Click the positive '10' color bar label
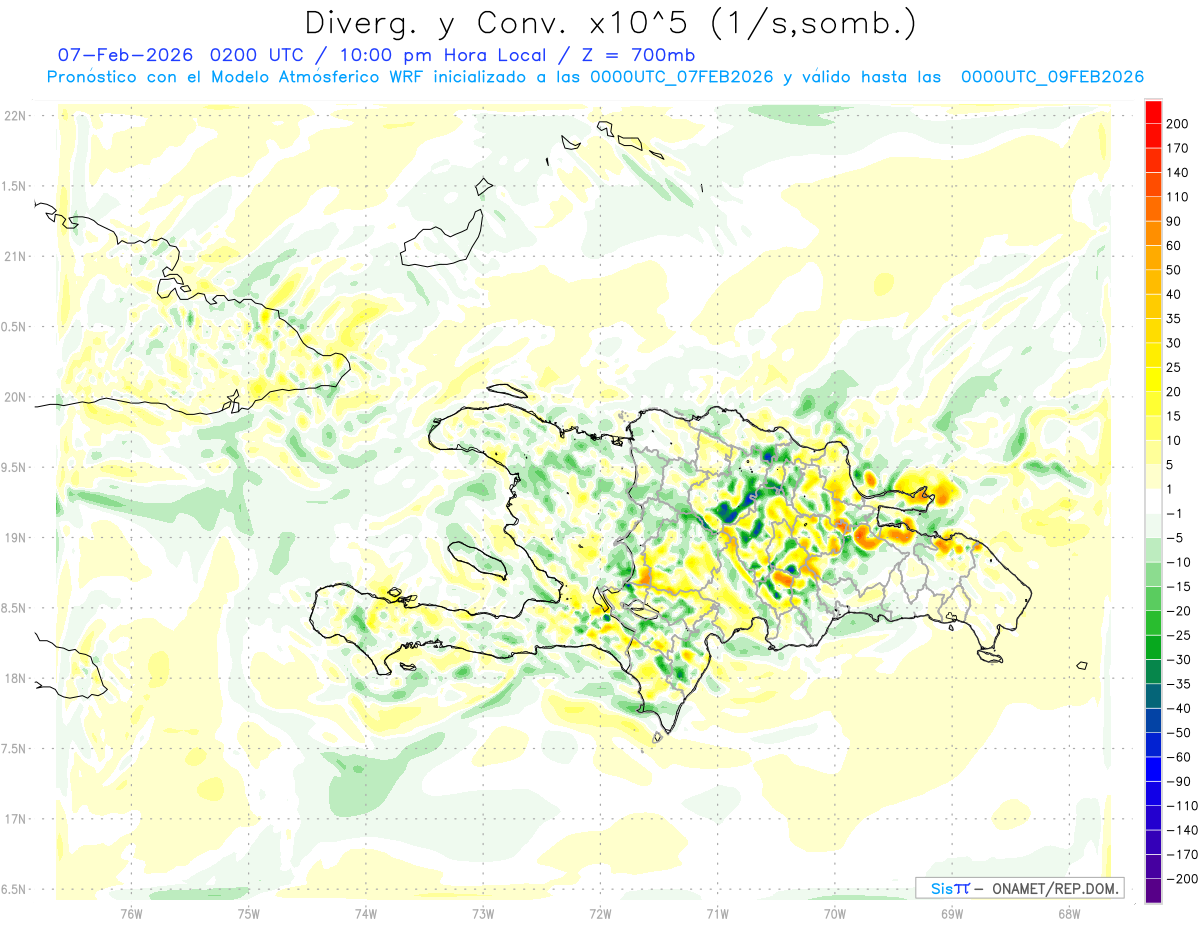Image resolution: width=1200 pixels, height=927 pixels. coord(1175,440)
